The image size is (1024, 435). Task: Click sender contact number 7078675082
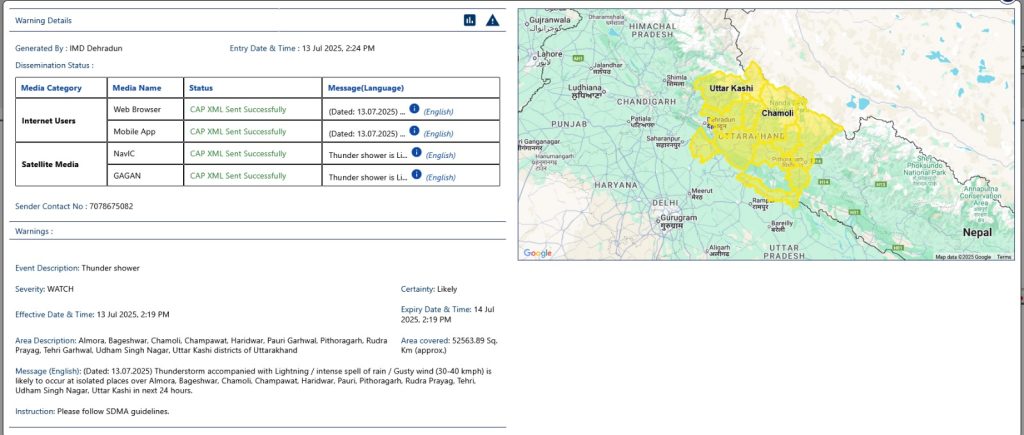pyautogui.click(x=111, y=206)
